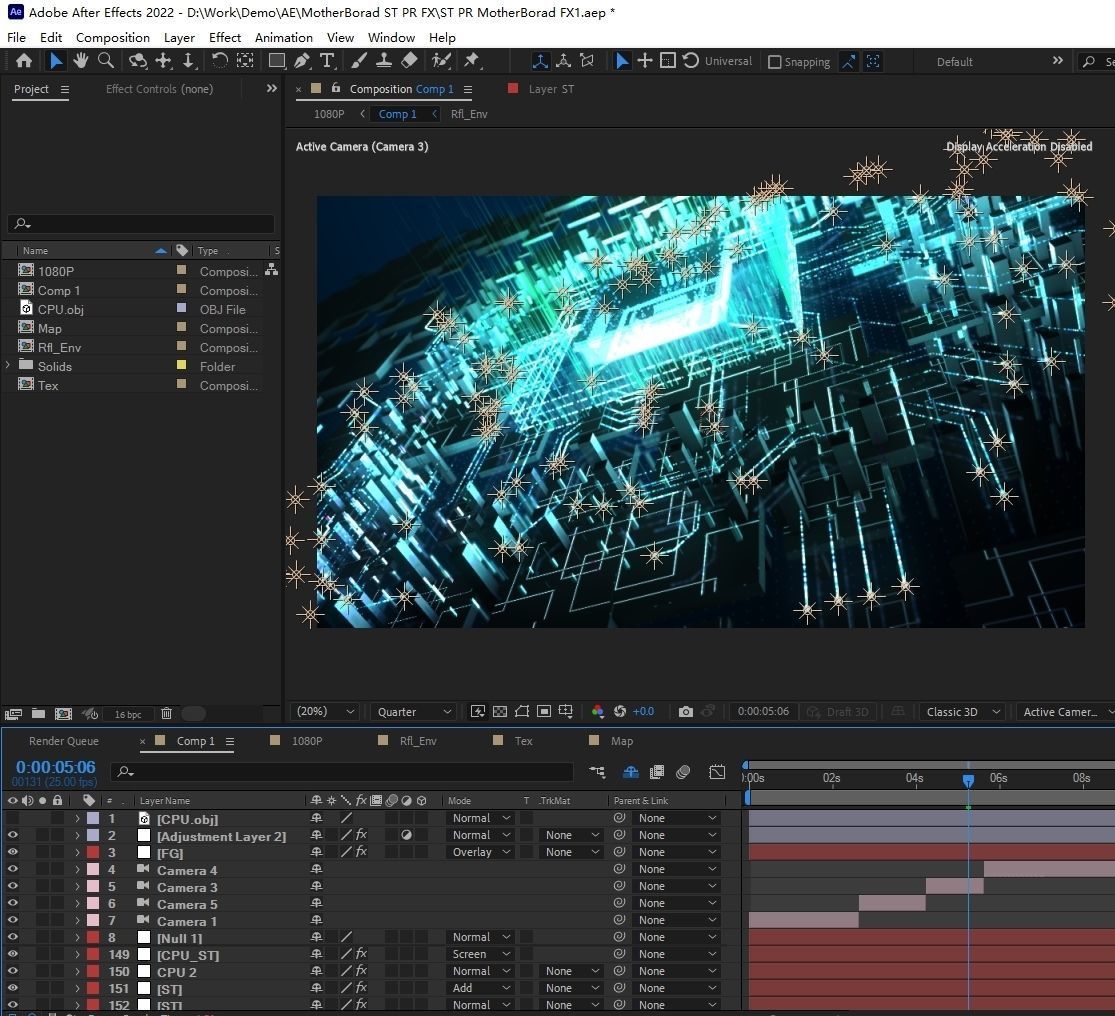Open blending mode dropdown for CPU_ST layer

[x=481, y=954]
